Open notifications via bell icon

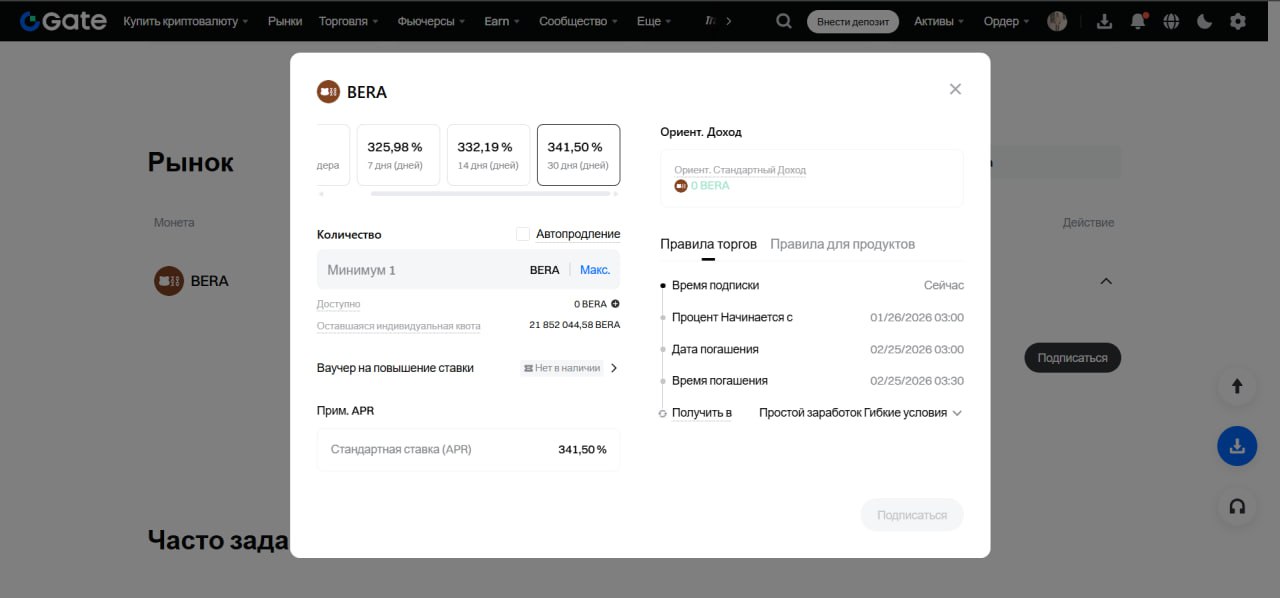pos(1137,19)
